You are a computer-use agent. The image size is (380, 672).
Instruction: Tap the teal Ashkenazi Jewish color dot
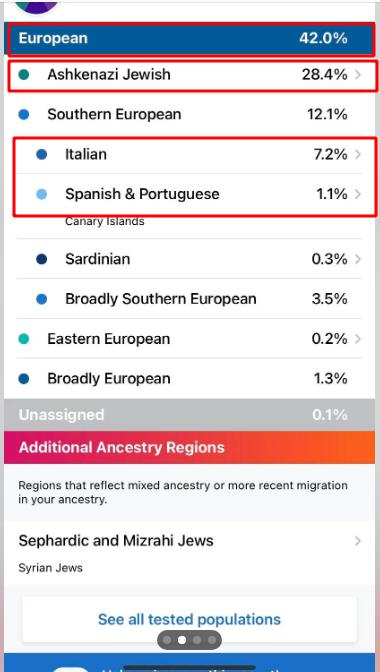[x=24, y=75]
